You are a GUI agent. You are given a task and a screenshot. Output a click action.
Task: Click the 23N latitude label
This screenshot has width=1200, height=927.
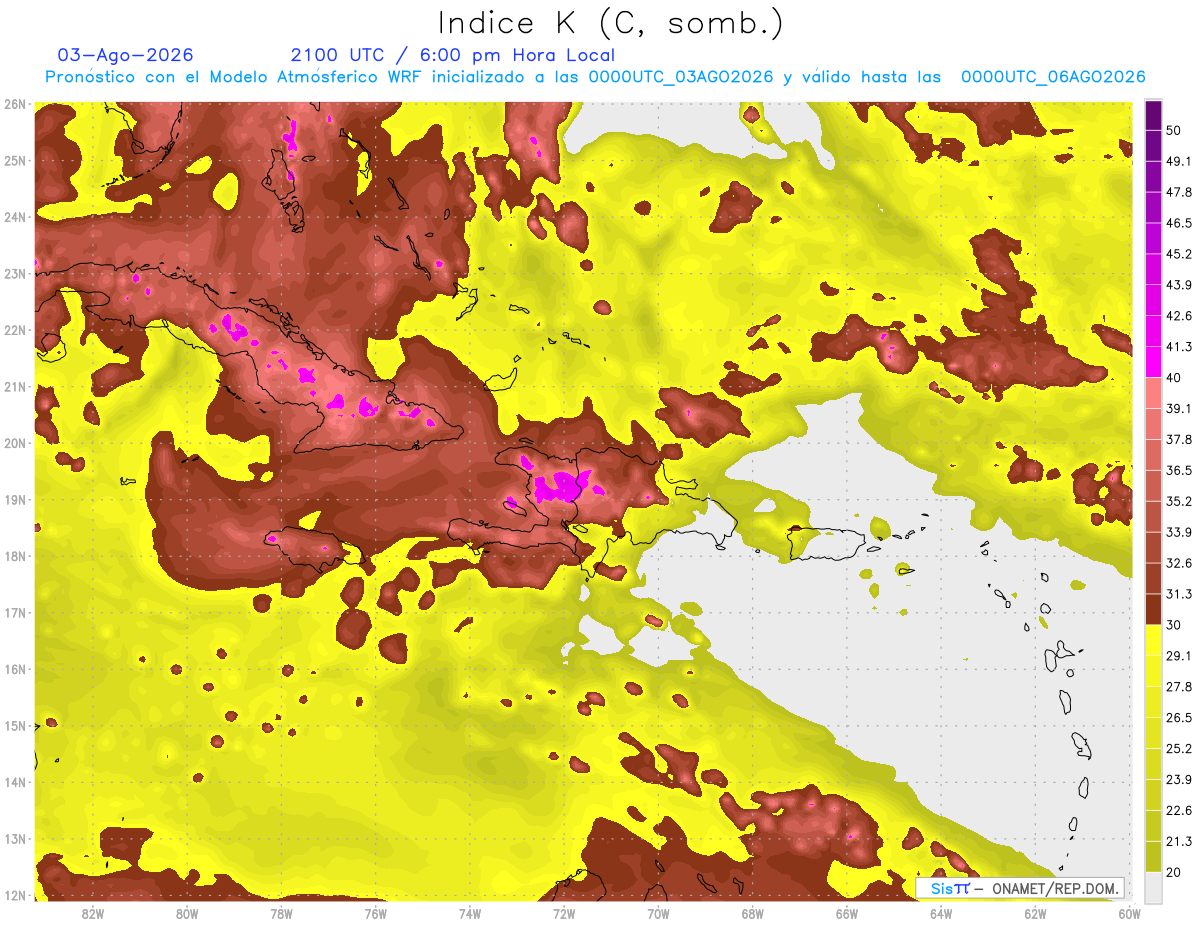[15, 274]
